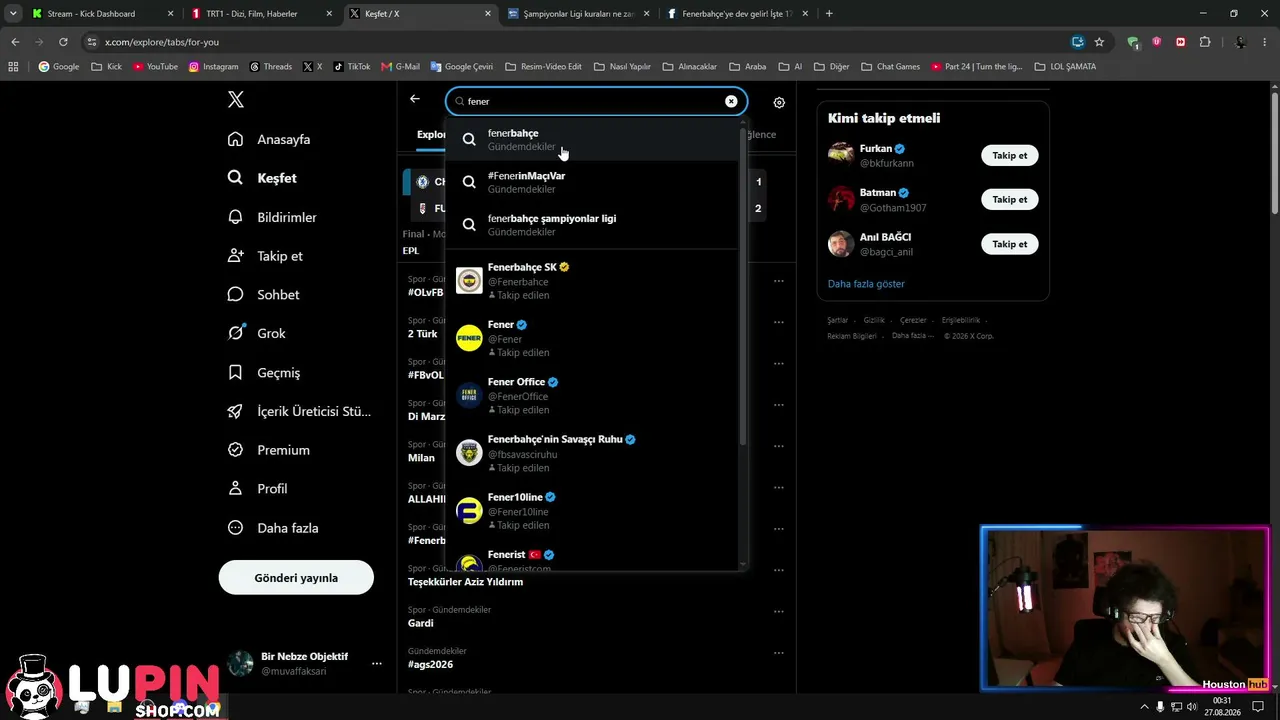
Task: Click Gönderi yayınla button
Action: [296, 578]
